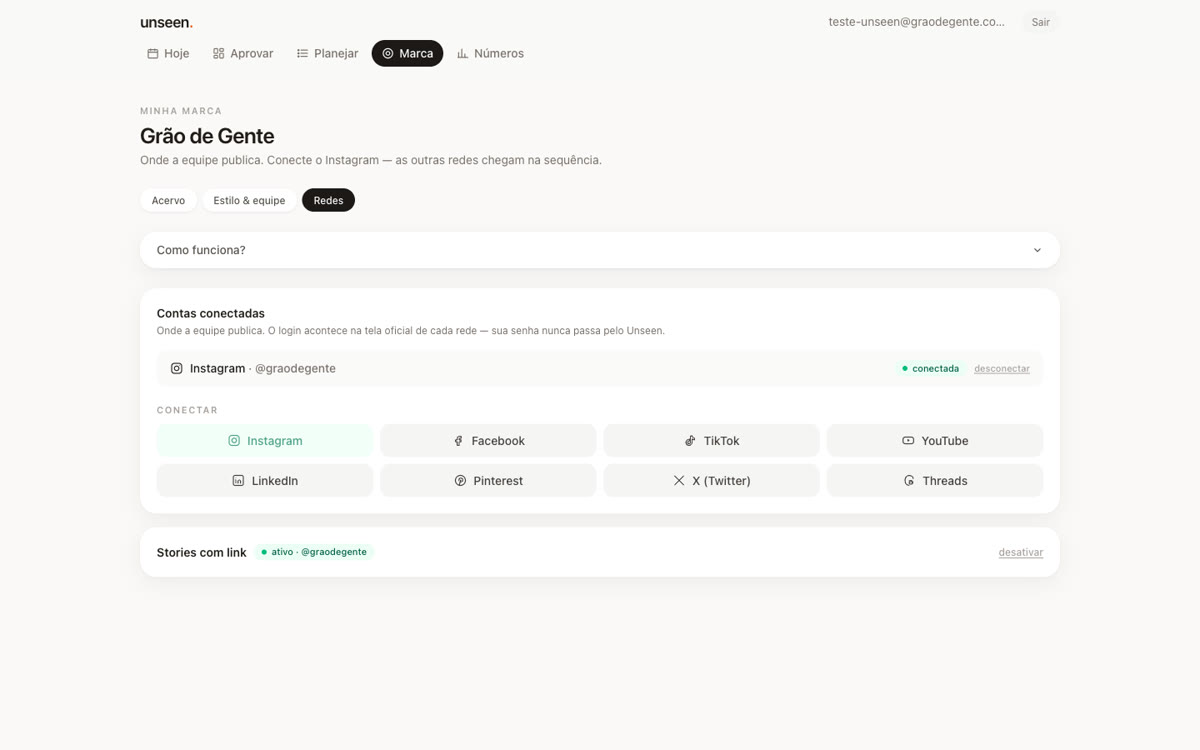Click desconectar for Instagram account
Screen dimensions: 1200x750
[1002, 369]
